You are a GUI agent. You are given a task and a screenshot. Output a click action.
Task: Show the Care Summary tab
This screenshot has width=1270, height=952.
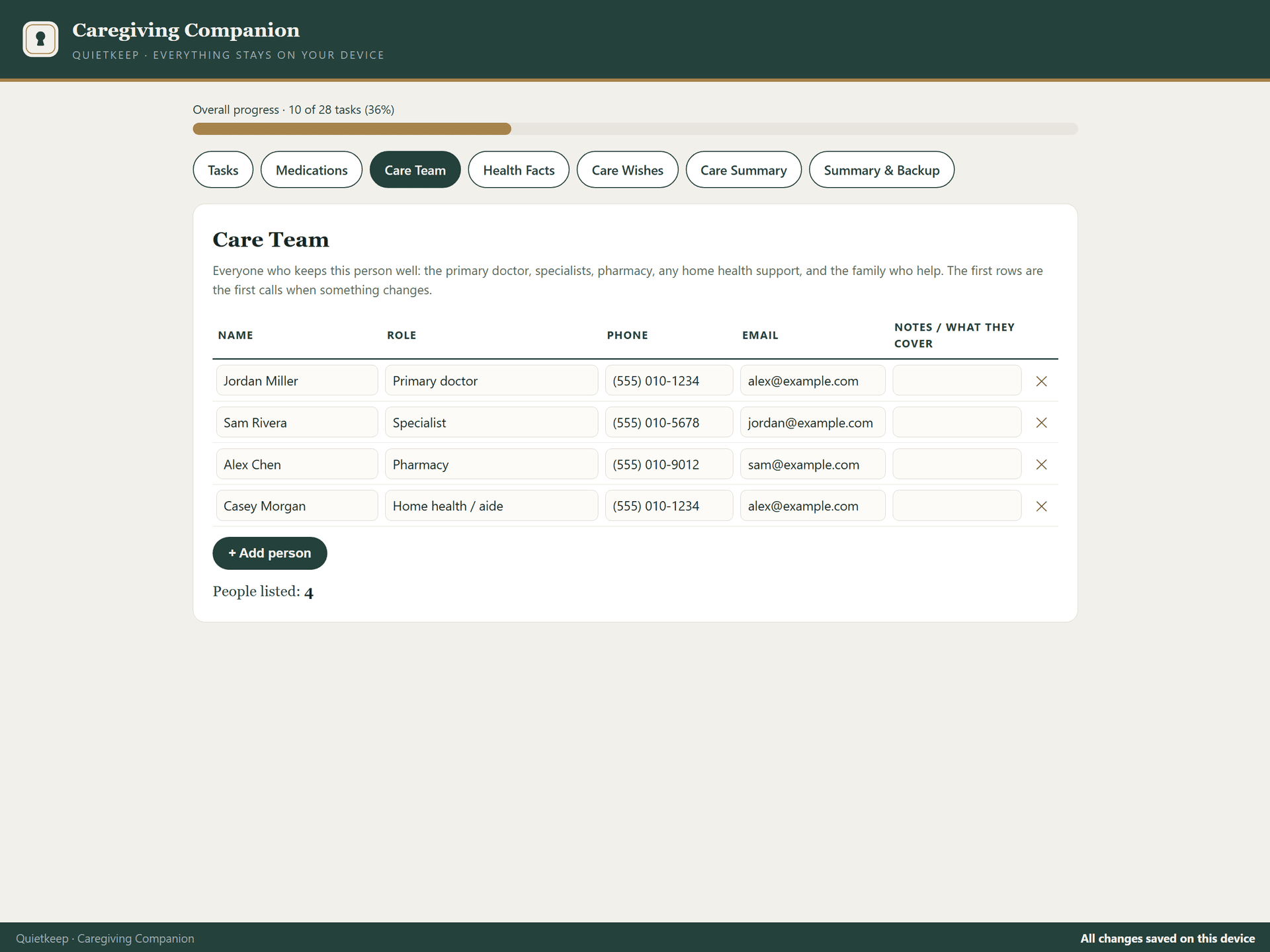pos(743,170)
